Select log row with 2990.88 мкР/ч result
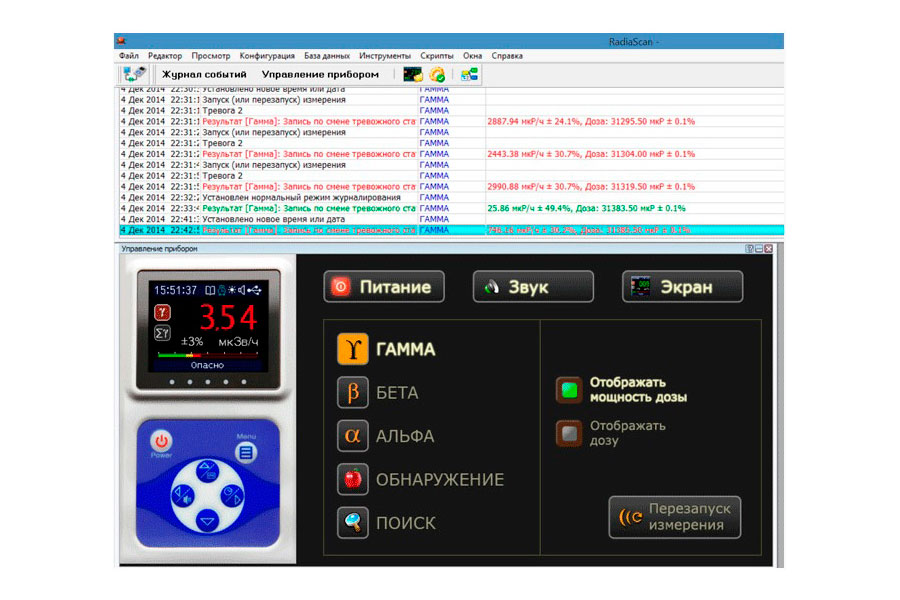This screenshot has height=600, width=900. [x=451, y=187]
